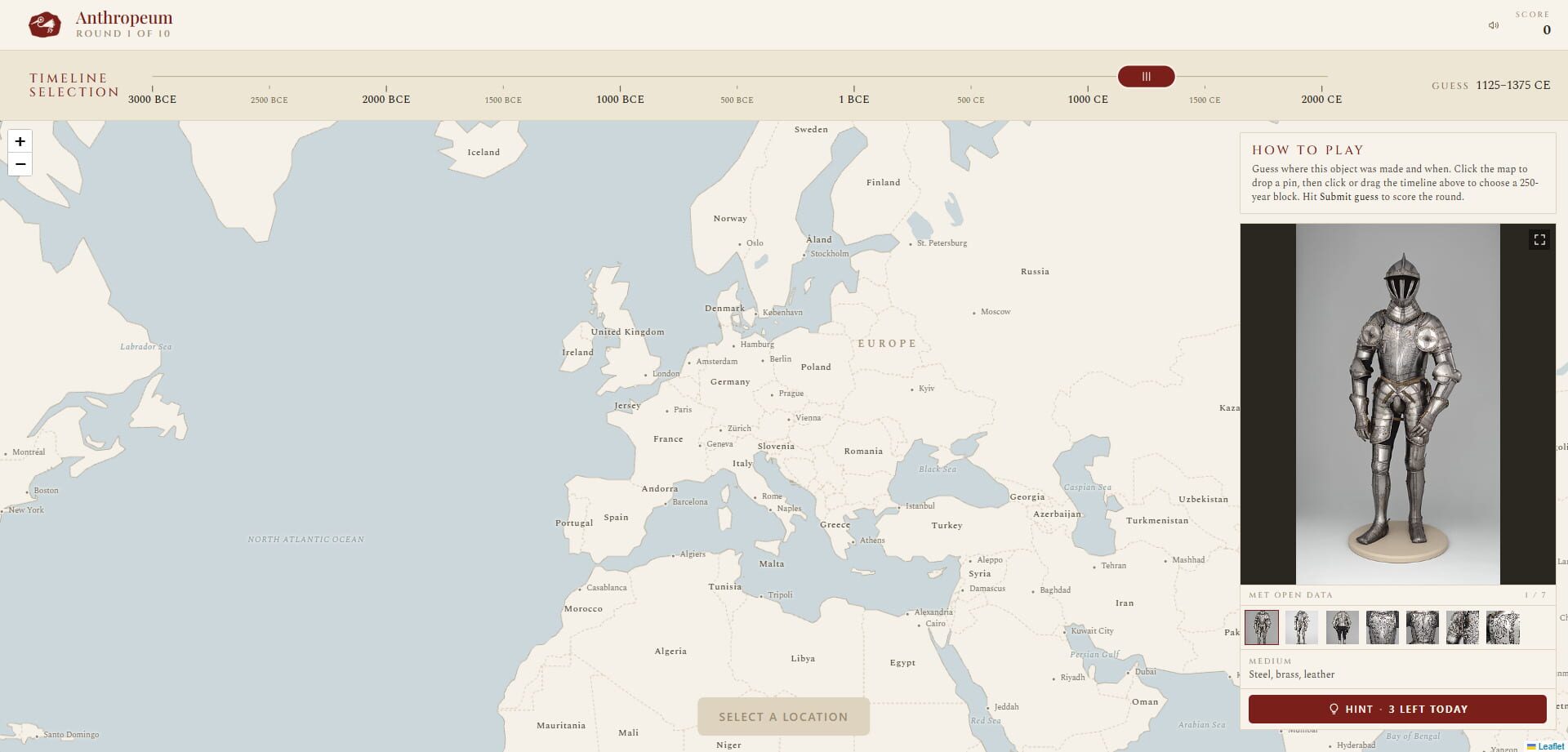Click the Prague city label

791,393
